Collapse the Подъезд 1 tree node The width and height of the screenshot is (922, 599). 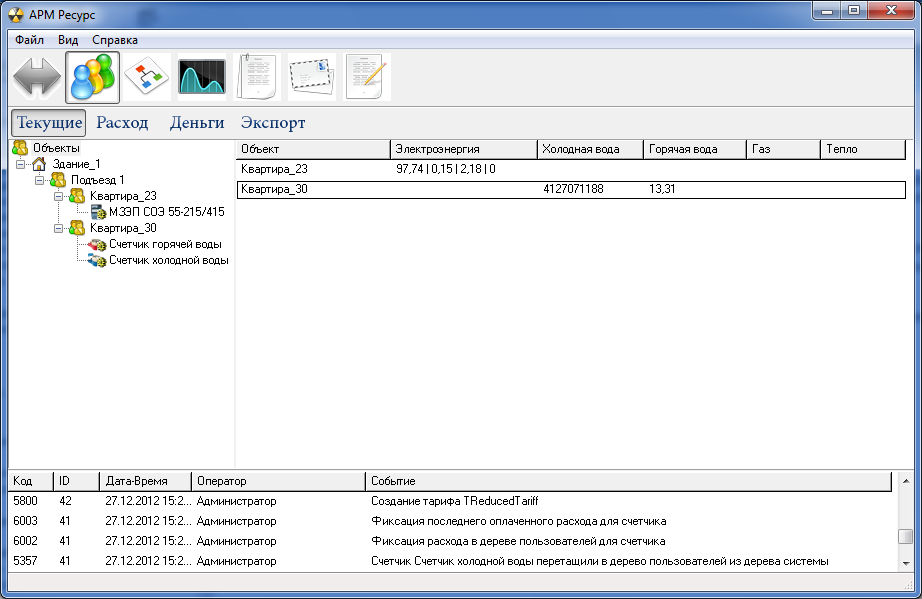(x=40, y=180)
